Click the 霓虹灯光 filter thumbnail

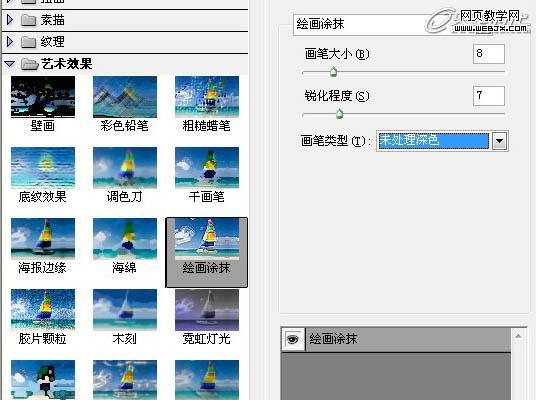click(x=207, y=310)
